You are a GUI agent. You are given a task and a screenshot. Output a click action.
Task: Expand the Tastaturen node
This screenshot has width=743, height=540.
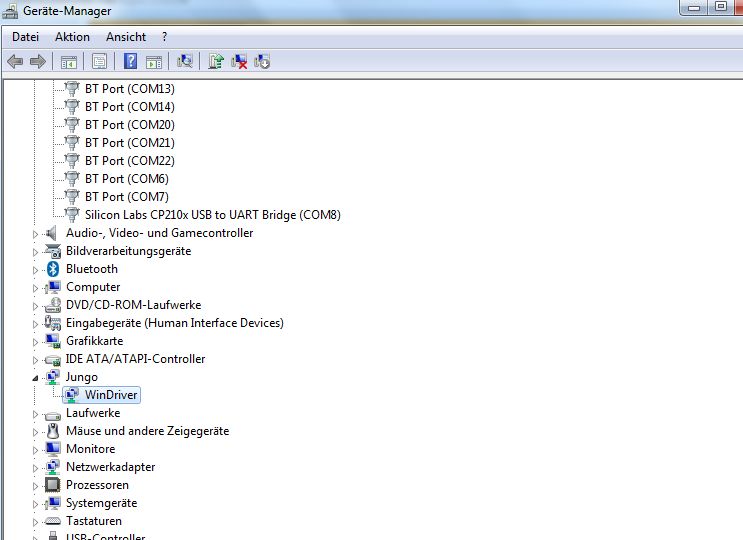pos(35,522)
